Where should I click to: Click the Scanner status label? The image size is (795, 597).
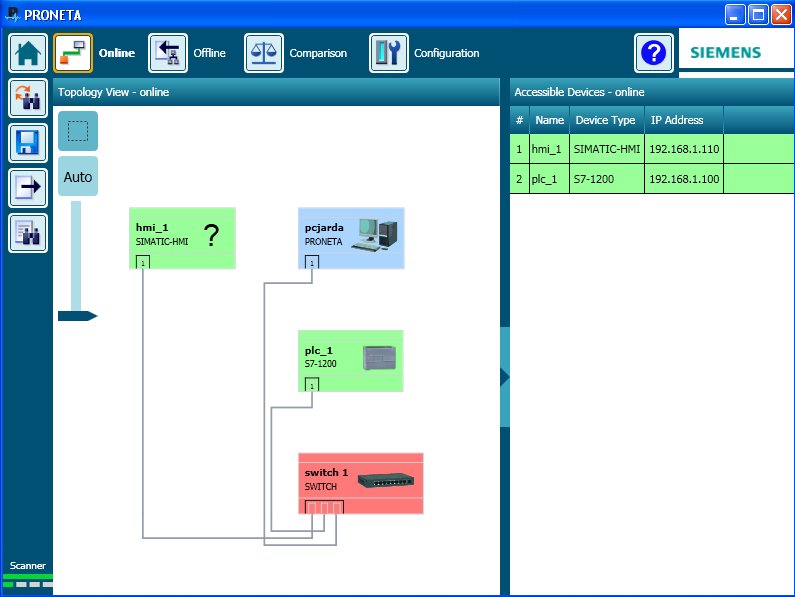click(x=27, y=565)
